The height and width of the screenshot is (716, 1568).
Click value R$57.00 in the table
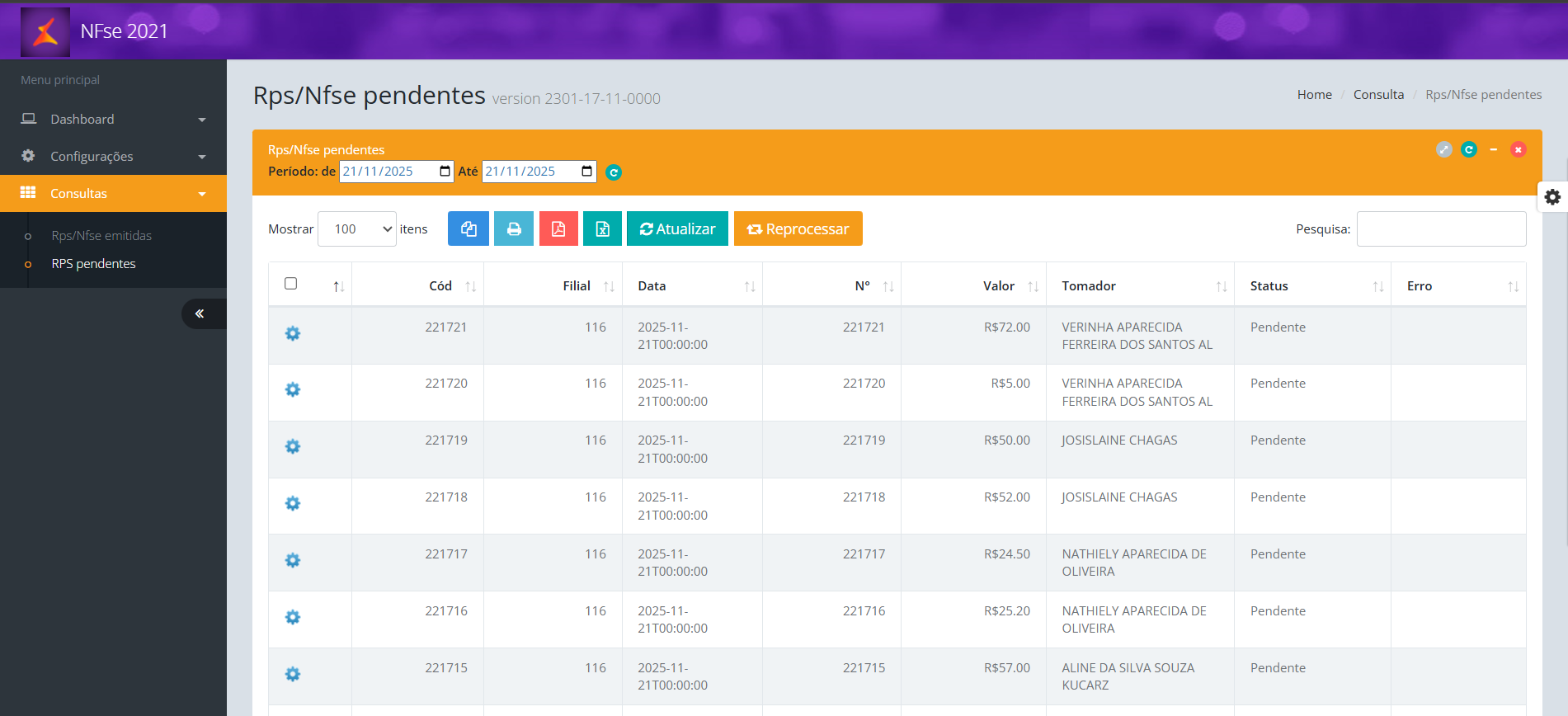tap(1007, 668)
